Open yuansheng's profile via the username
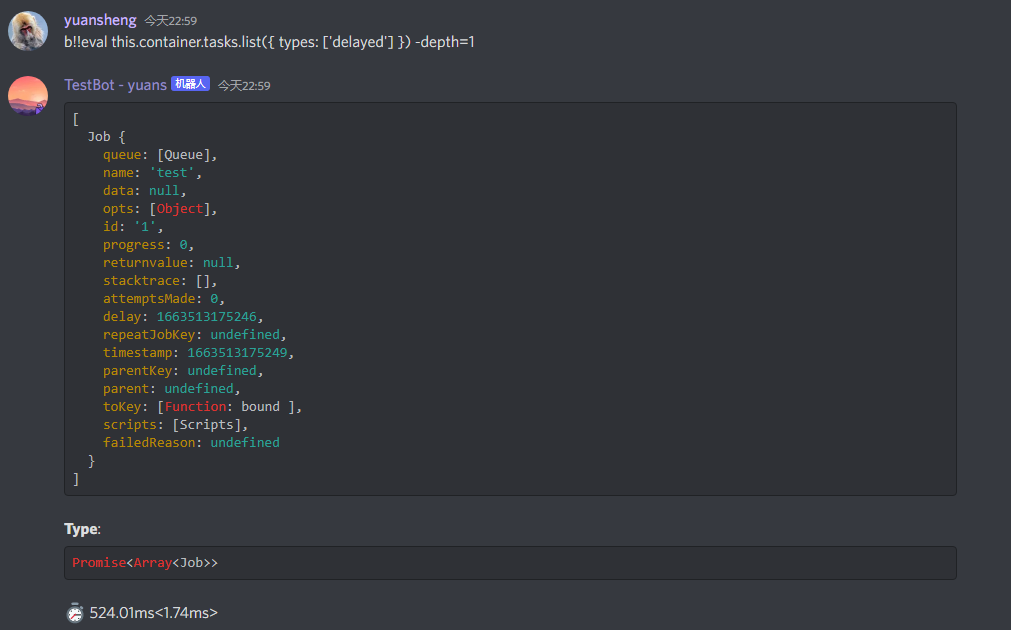Viewport: 1011px width, 630px height. [x=99, y=19]
